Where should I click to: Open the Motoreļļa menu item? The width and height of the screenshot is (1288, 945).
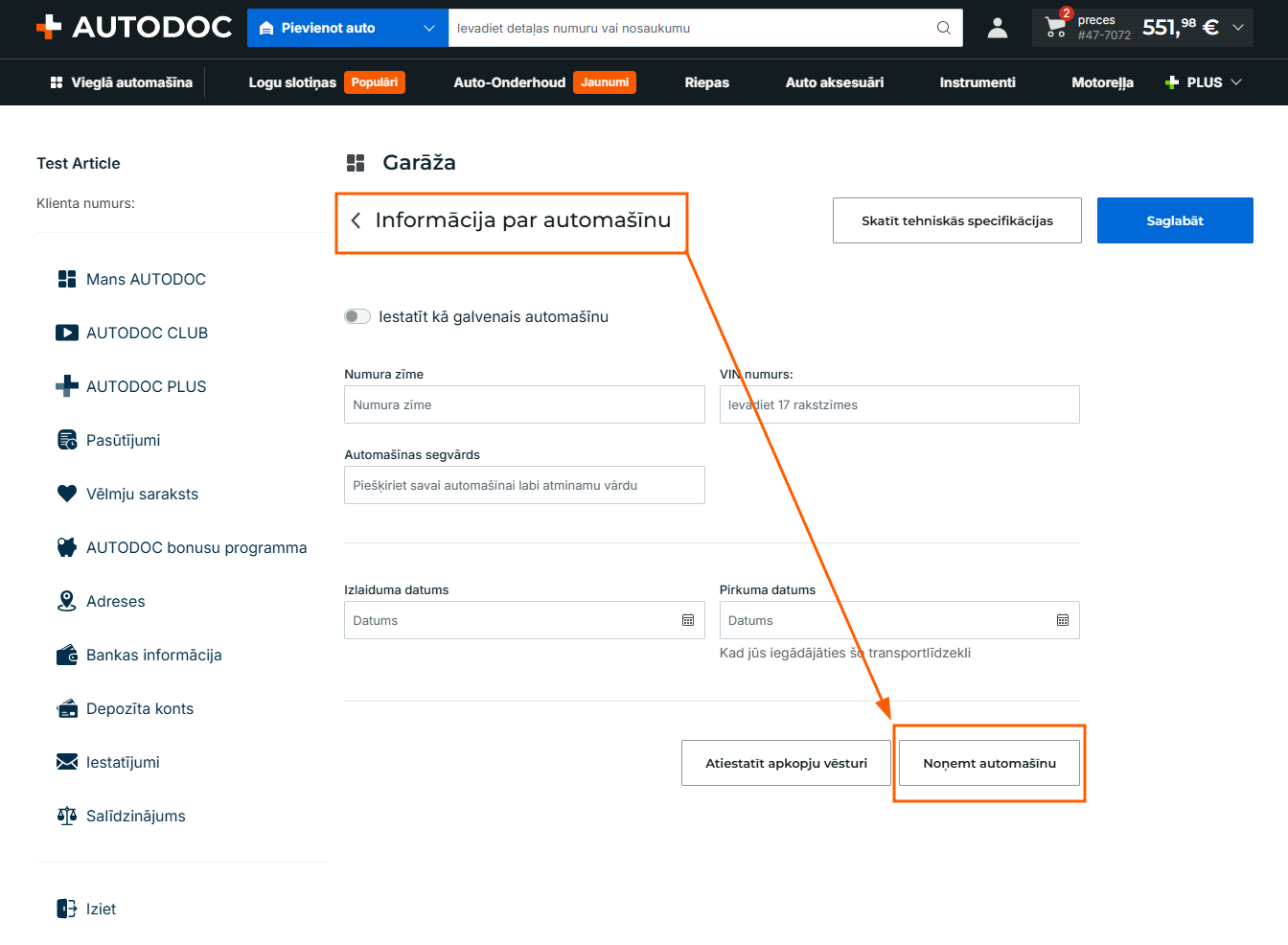click(1102, 82)
